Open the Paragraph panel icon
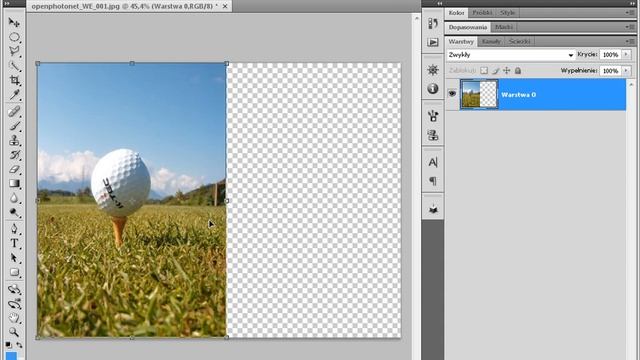Screen dimensions: 640x360 tap(433, 180)
